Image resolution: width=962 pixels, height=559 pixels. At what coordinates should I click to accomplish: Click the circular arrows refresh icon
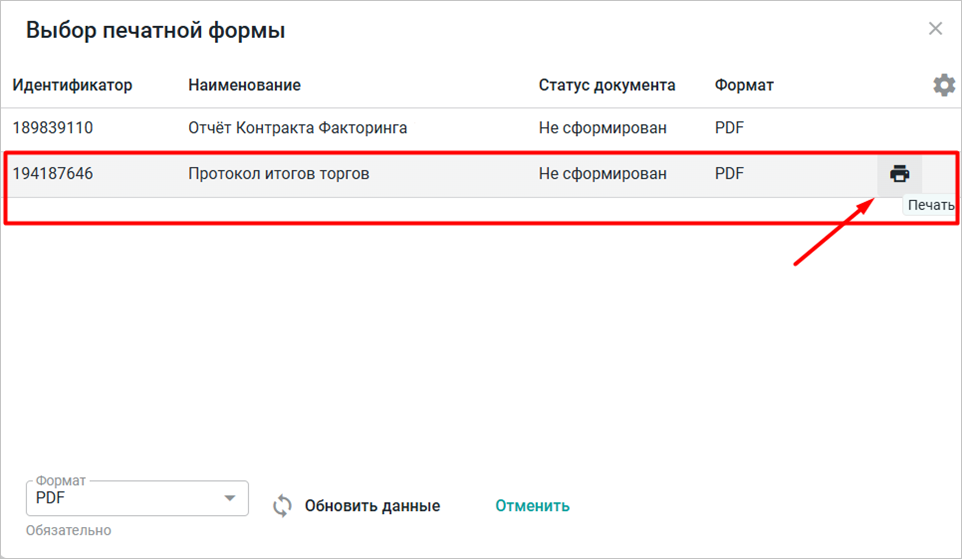tap(282, 506)
